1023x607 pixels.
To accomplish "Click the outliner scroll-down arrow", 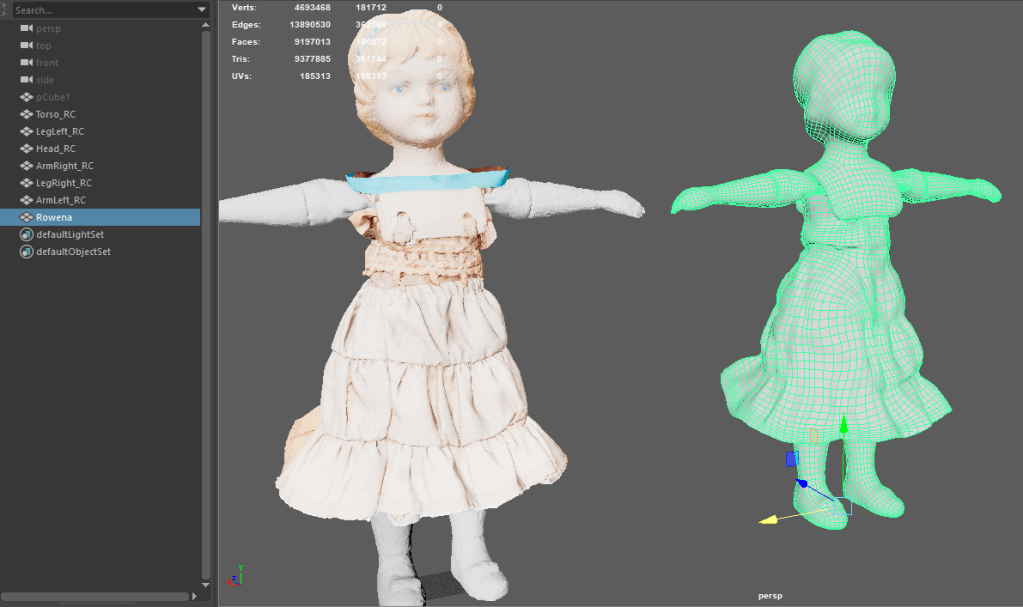I will [207, 584].
